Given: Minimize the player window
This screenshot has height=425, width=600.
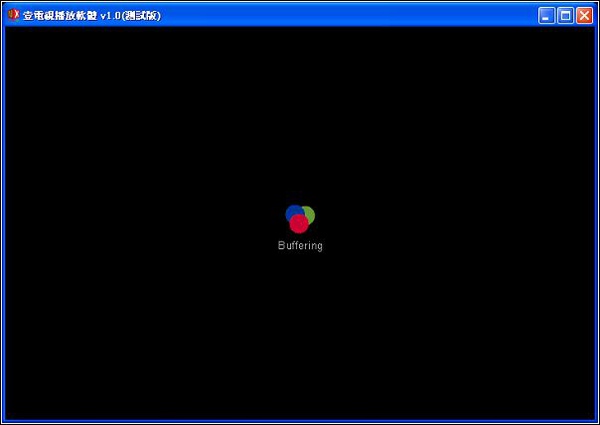Looking at the screenshot, I should point(547,15).
